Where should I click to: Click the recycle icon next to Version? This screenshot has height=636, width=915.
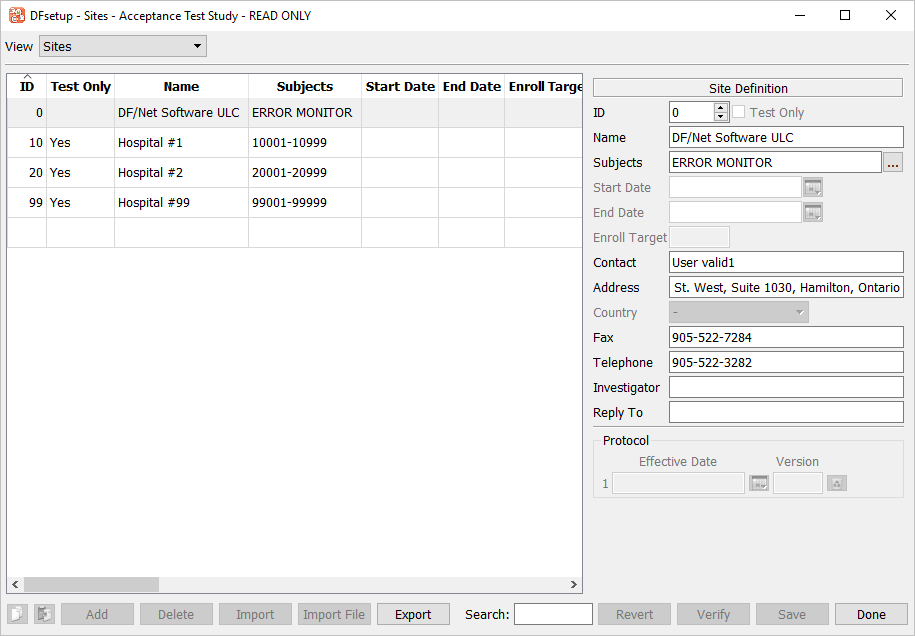click(x=837, y=483)
